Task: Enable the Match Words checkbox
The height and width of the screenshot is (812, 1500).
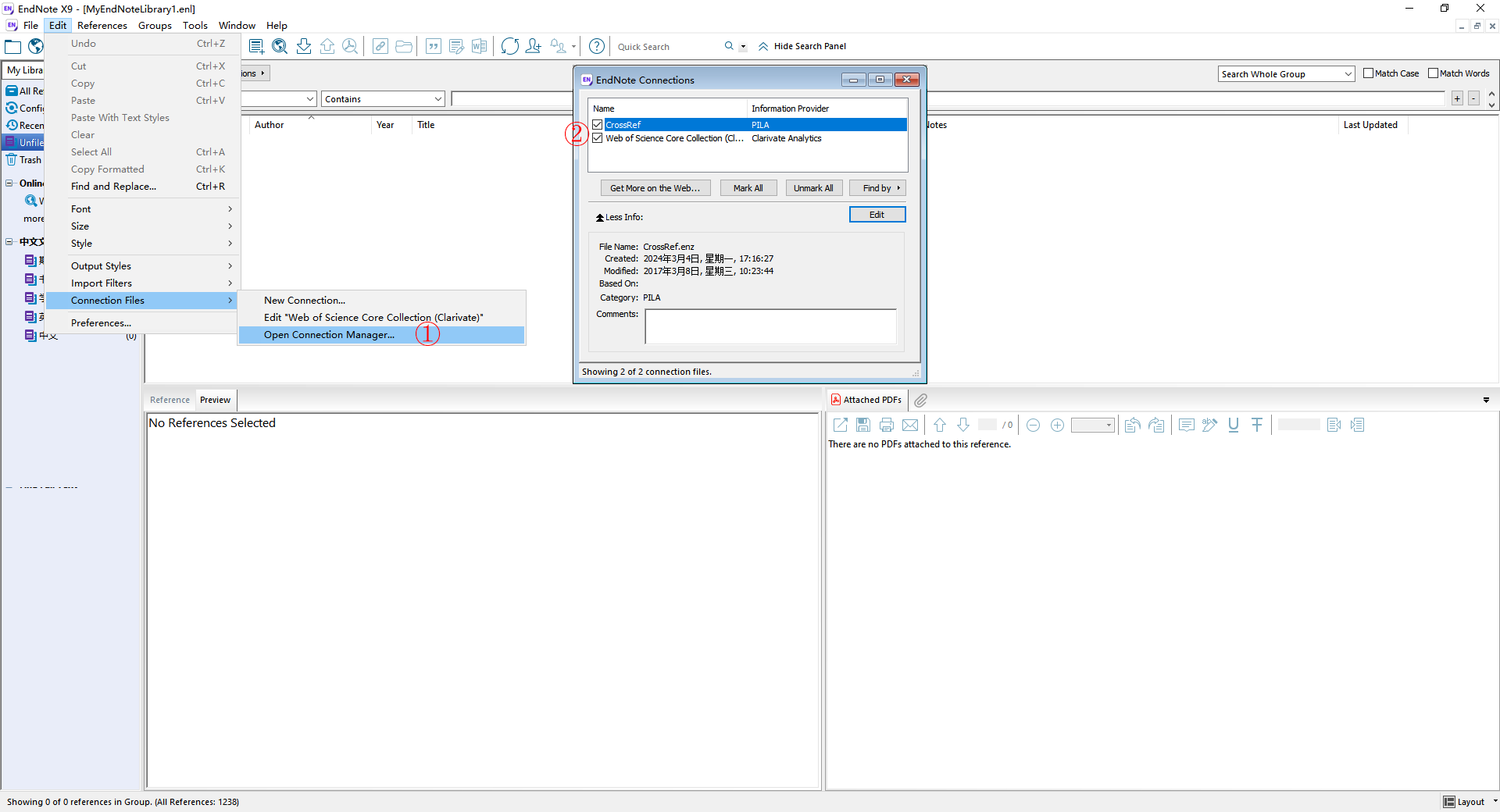Action: pos(1433,73)
